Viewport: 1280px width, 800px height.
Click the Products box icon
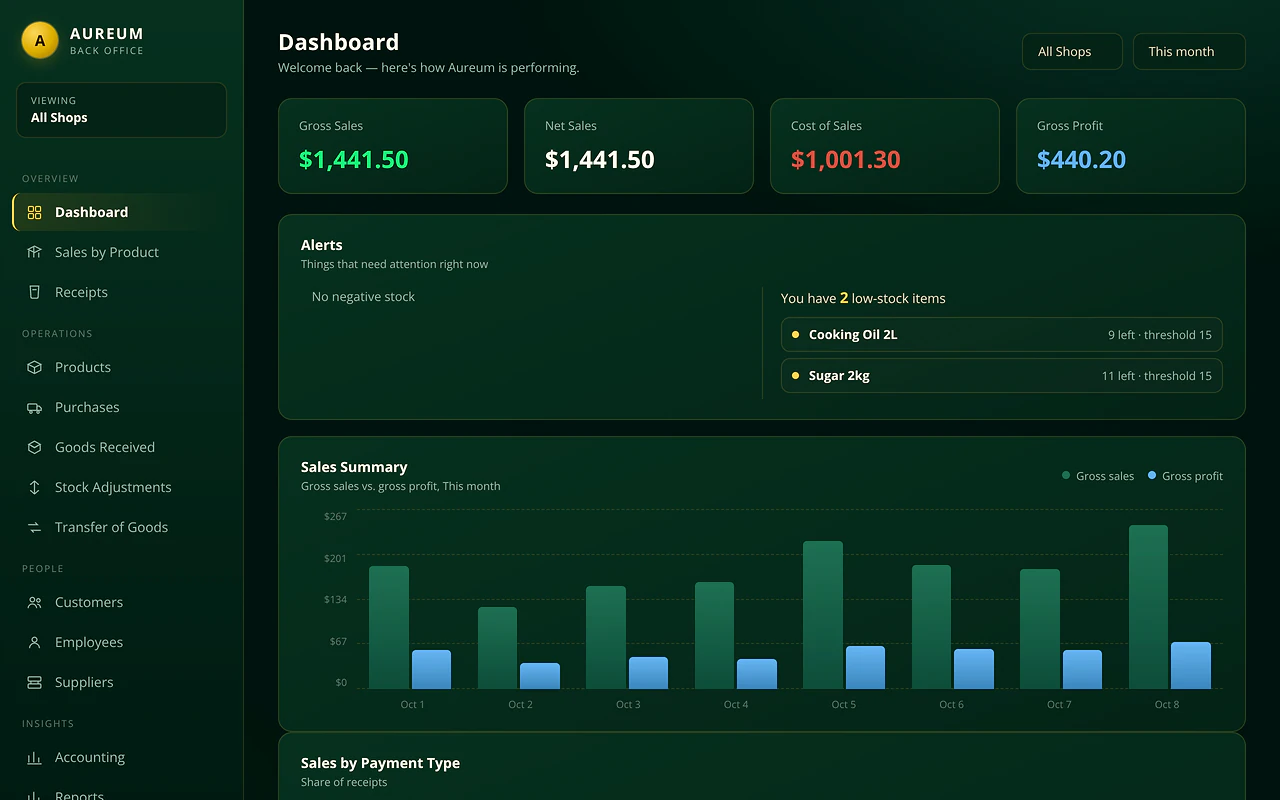click(34, 367)
